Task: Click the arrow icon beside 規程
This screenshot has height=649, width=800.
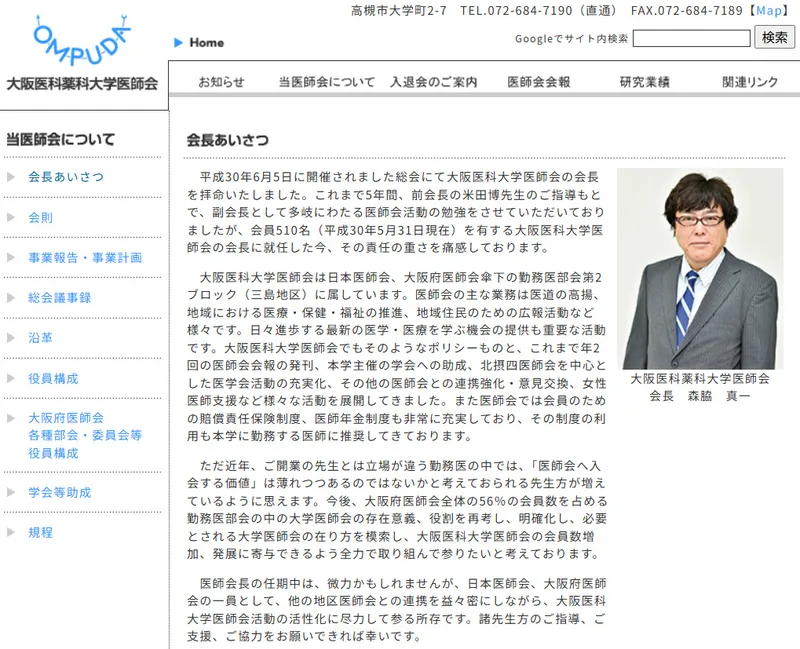Action: [11, 533]
